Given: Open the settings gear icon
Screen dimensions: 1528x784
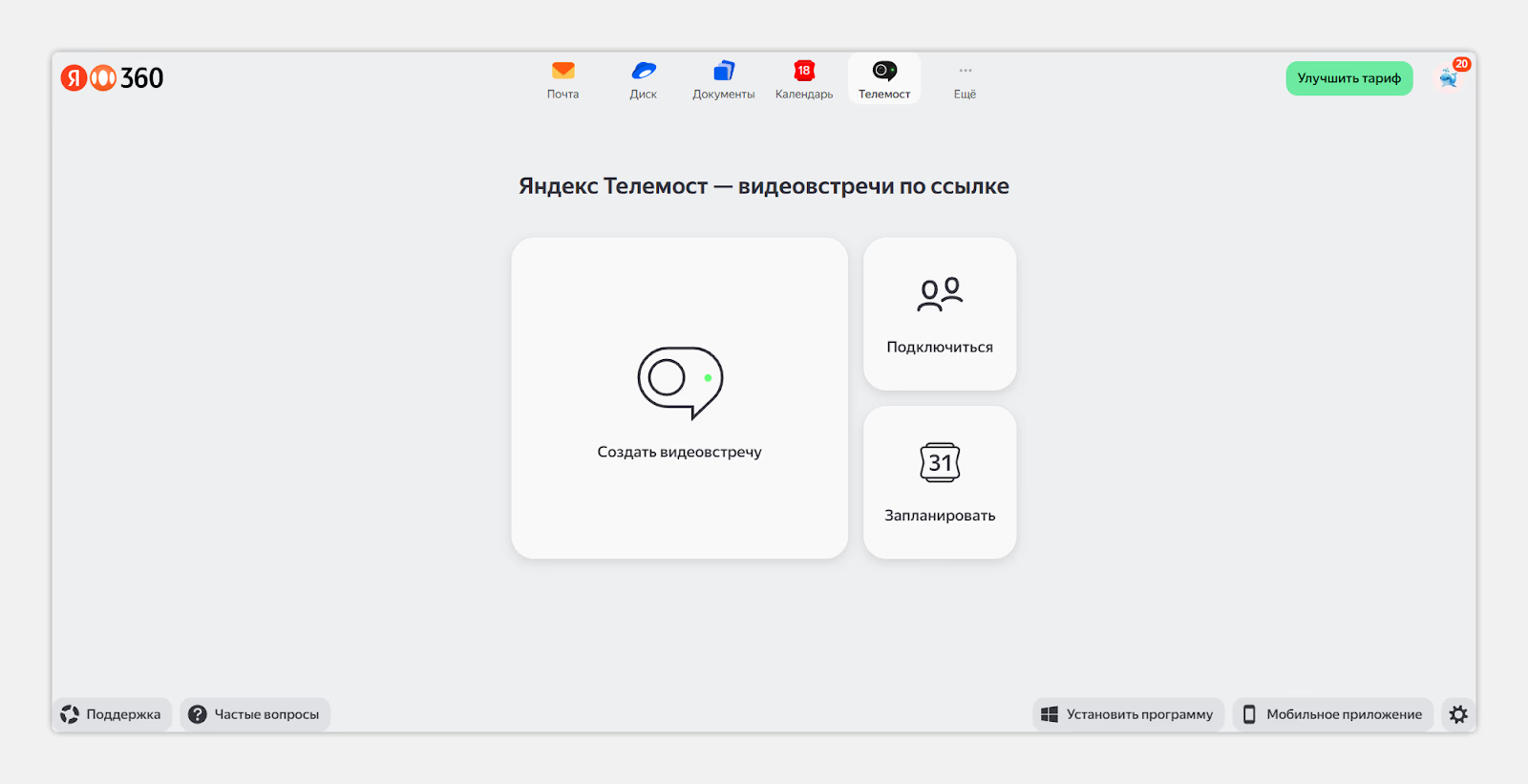Looking at the screenshot, I should (1458, 714).
